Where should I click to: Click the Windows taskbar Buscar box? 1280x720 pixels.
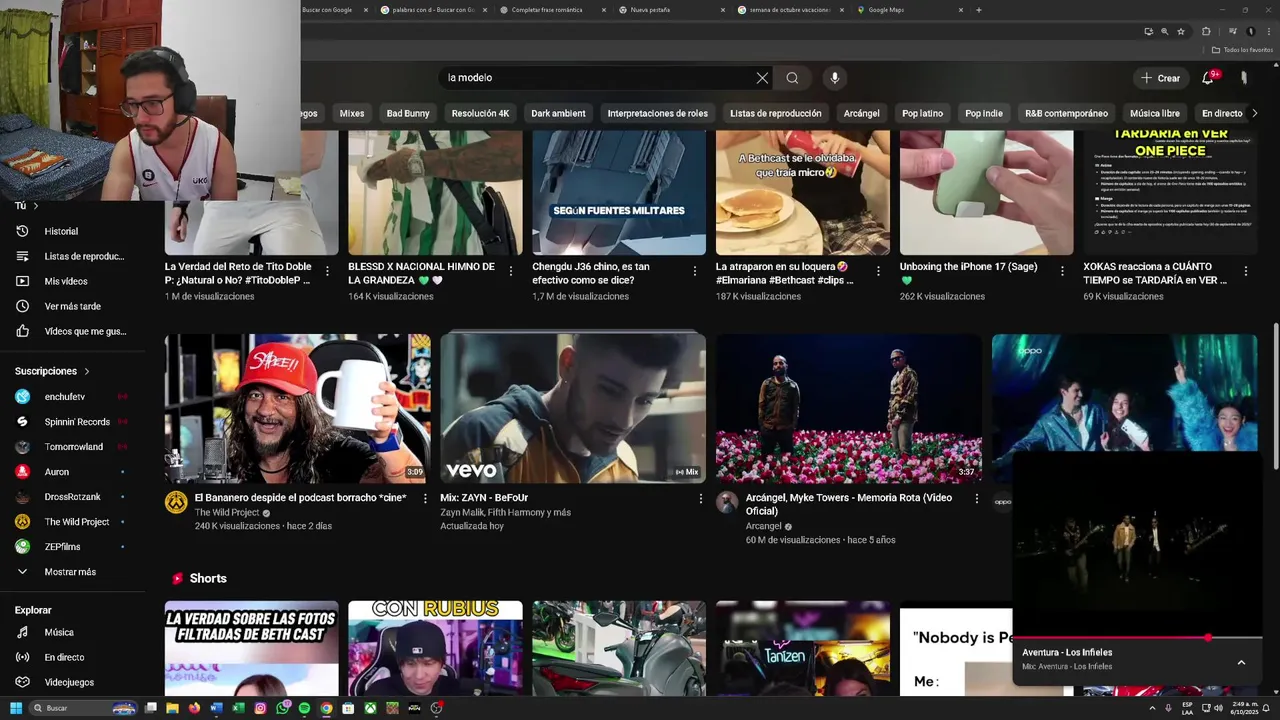(x=83, y=708)
